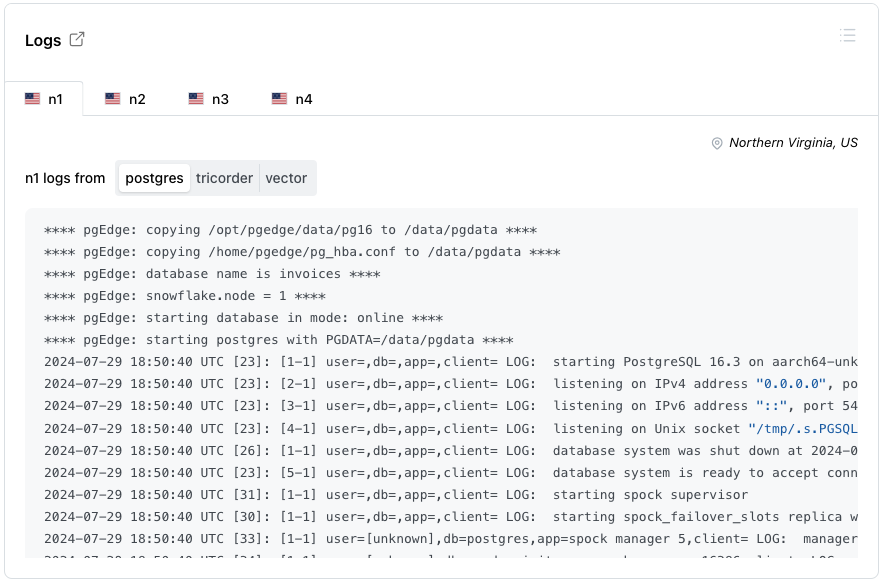
Task: Show logs from vector
Action: point(286,178)
